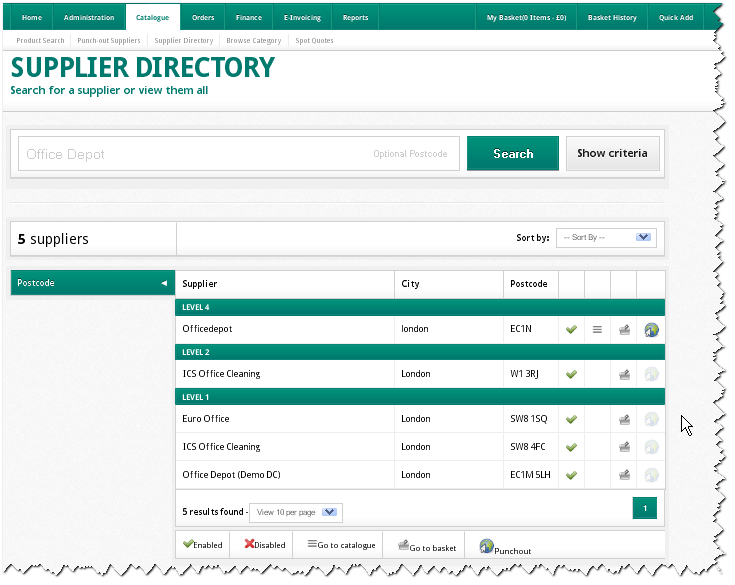
Task: Click basket icon for Office Depot (Demo DC)
Action: click(625, 475)
